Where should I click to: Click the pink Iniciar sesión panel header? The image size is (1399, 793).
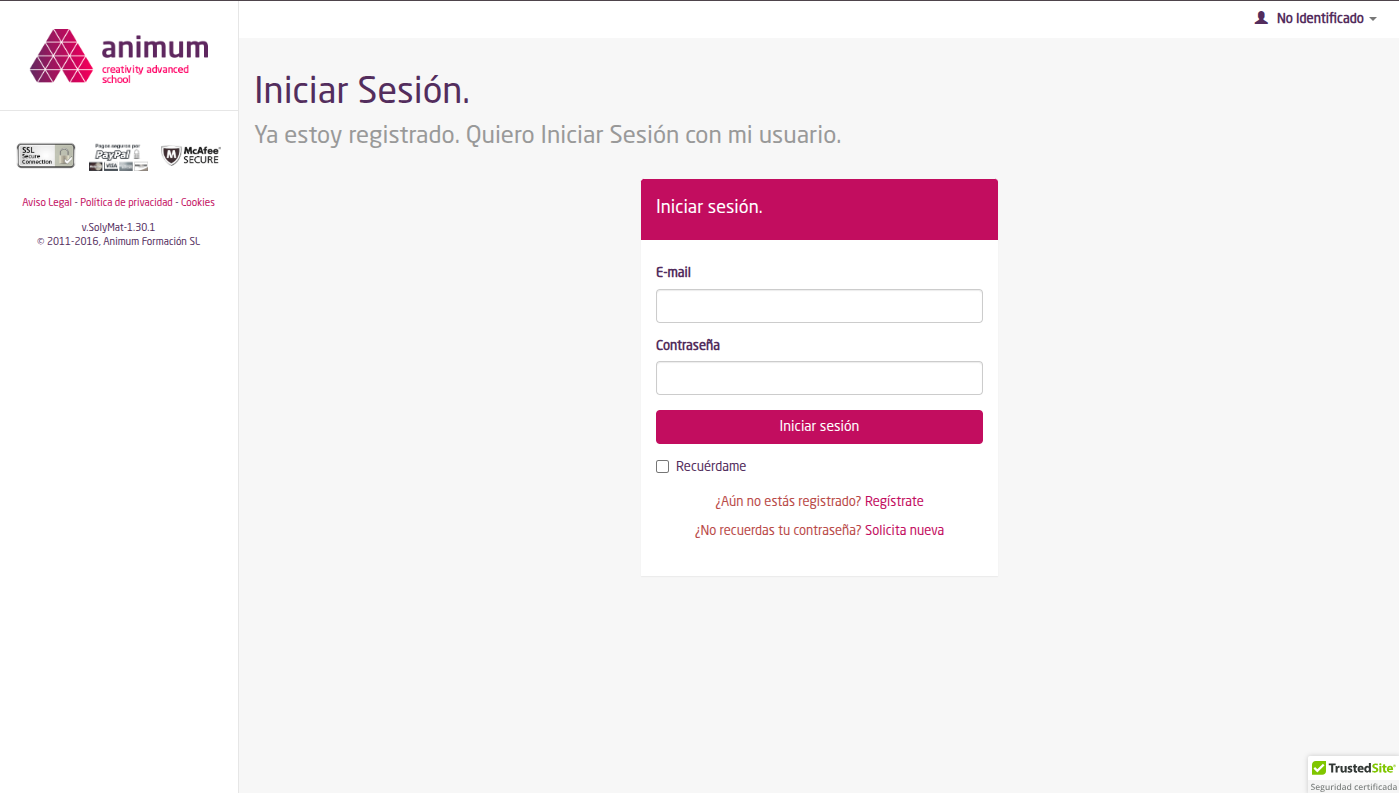point(819,209)
